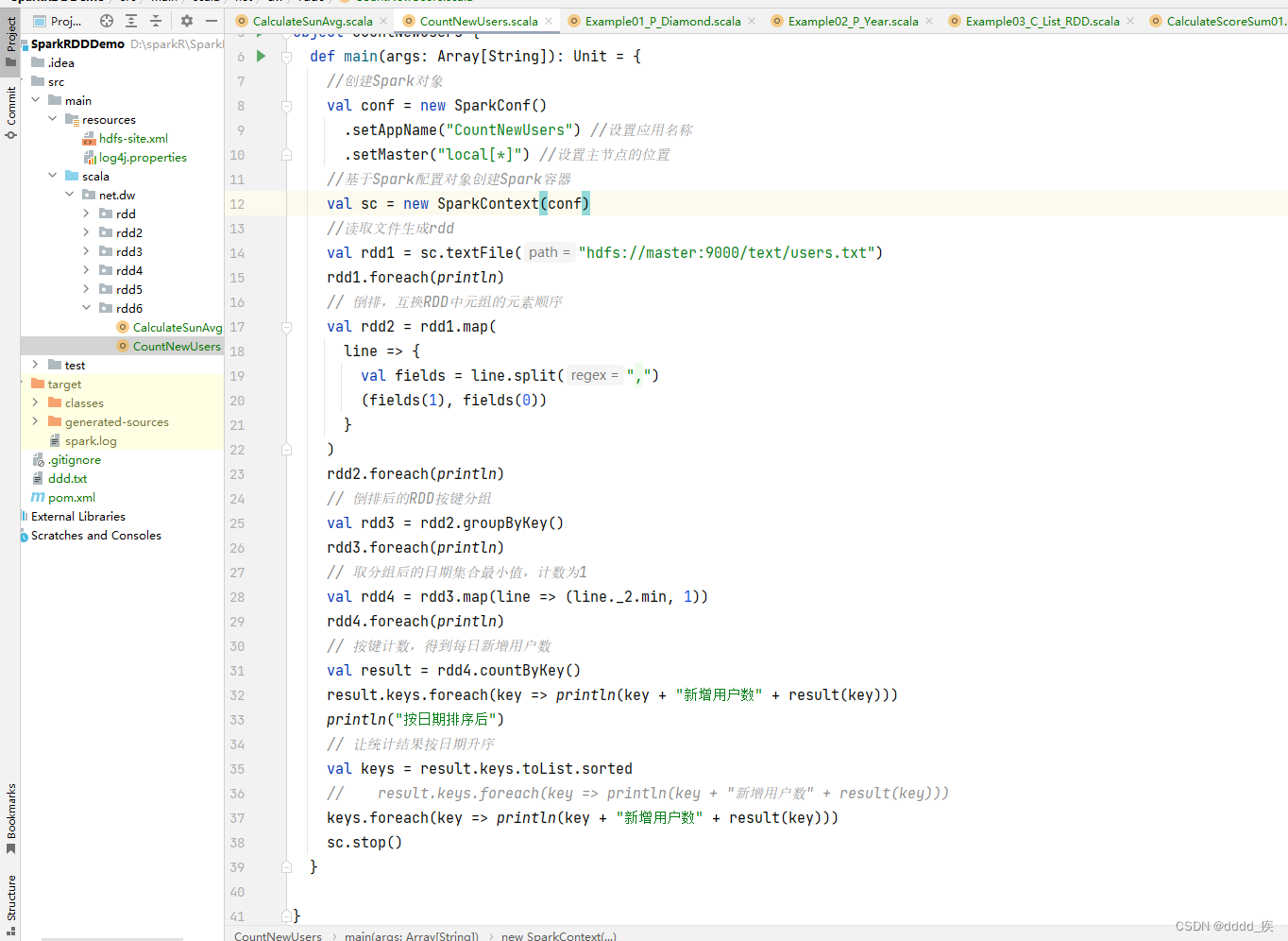Close the CountNewUsers.scala tab

pyautogui.click(x=549, y=21)
